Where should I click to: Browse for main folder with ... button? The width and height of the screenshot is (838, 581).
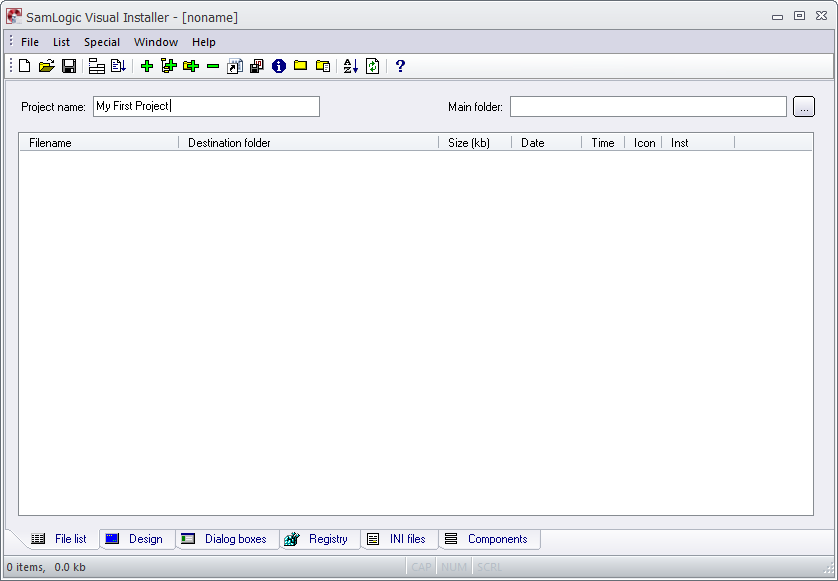coord(804,106)
